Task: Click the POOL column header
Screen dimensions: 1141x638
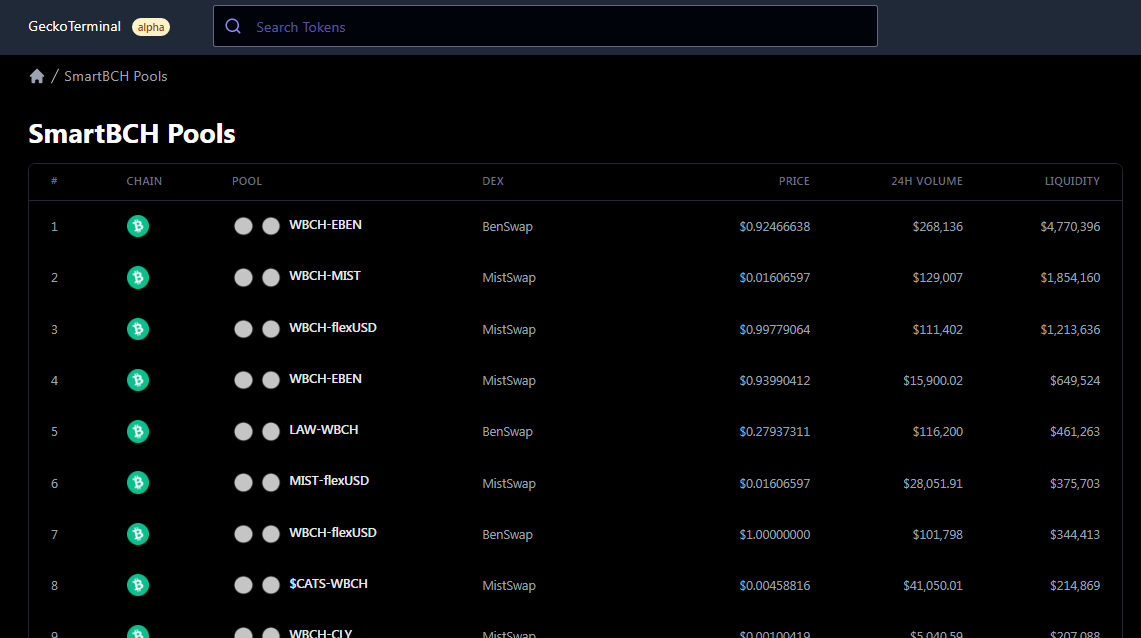Action: (x=247, y=181)
